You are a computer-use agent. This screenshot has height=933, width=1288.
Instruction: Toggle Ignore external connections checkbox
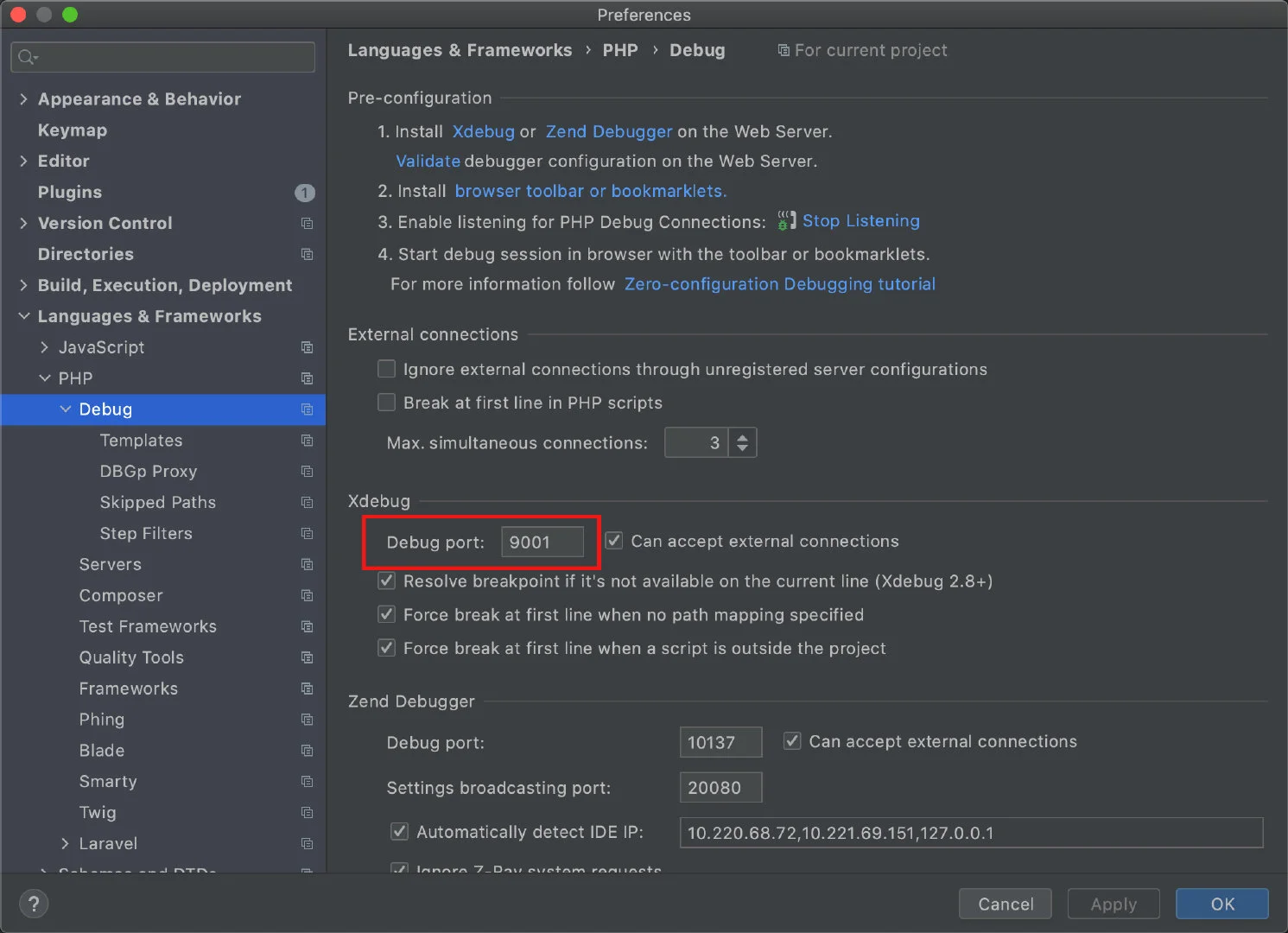click(x=387, y=369)
